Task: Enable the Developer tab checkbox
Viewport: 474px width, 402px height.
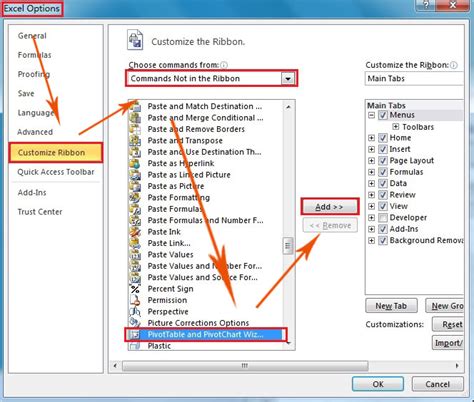Action: [x=383, y=218]
